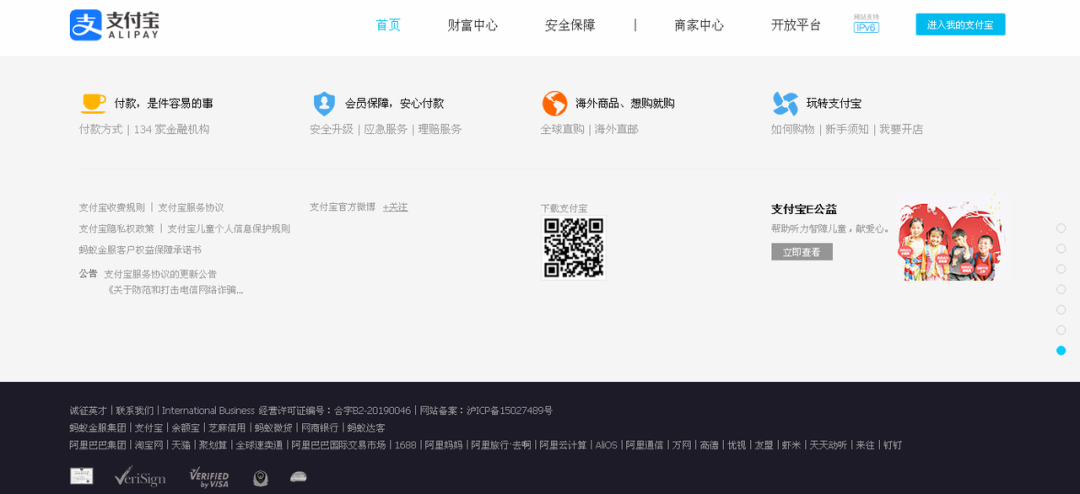Select the third page indicator dot

pos(1061,269)
